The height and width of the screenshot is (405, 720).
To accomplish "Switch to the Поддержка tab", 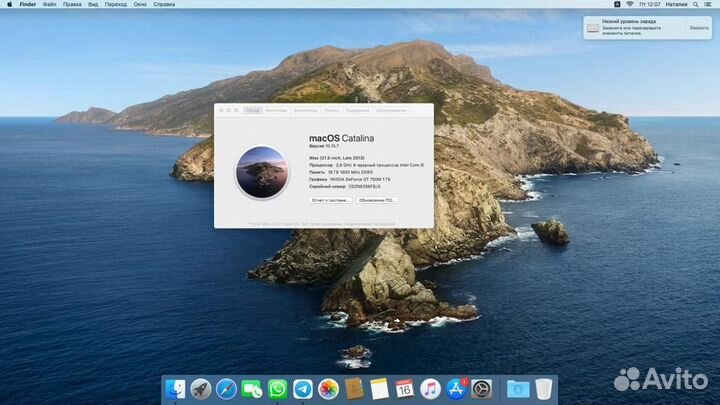I will tap(357, 110).
